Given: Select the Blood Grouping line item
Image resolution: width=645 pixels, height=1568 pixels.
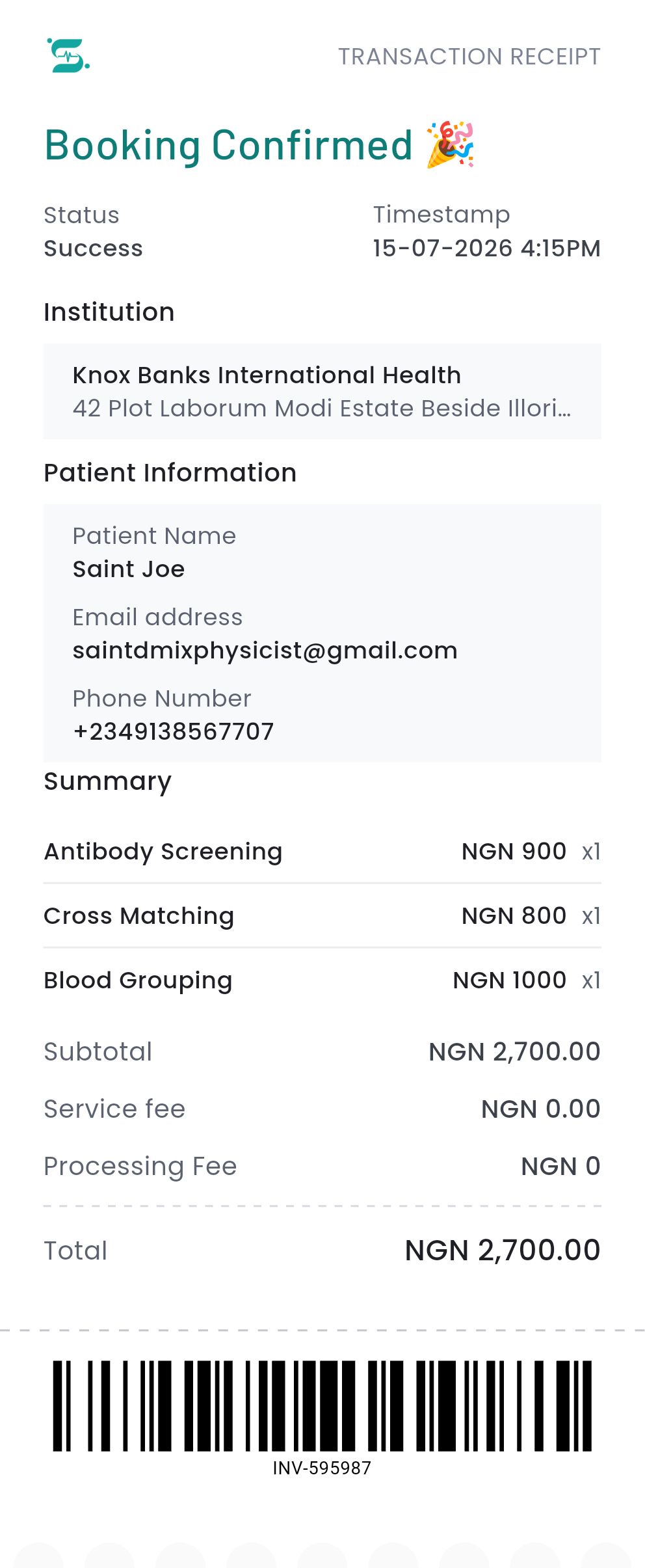Looking at the screenshot, I should 322,980.
